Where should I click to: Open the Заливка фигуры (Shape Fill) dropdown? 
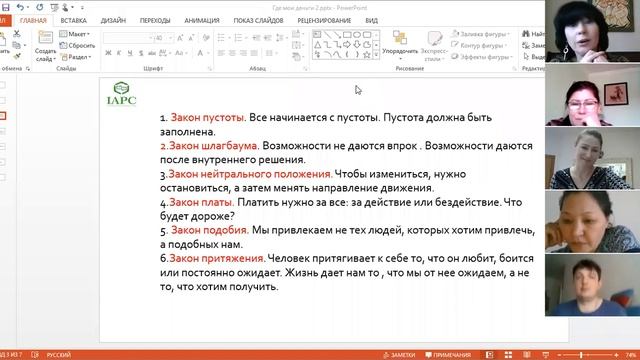pos(481,34)
